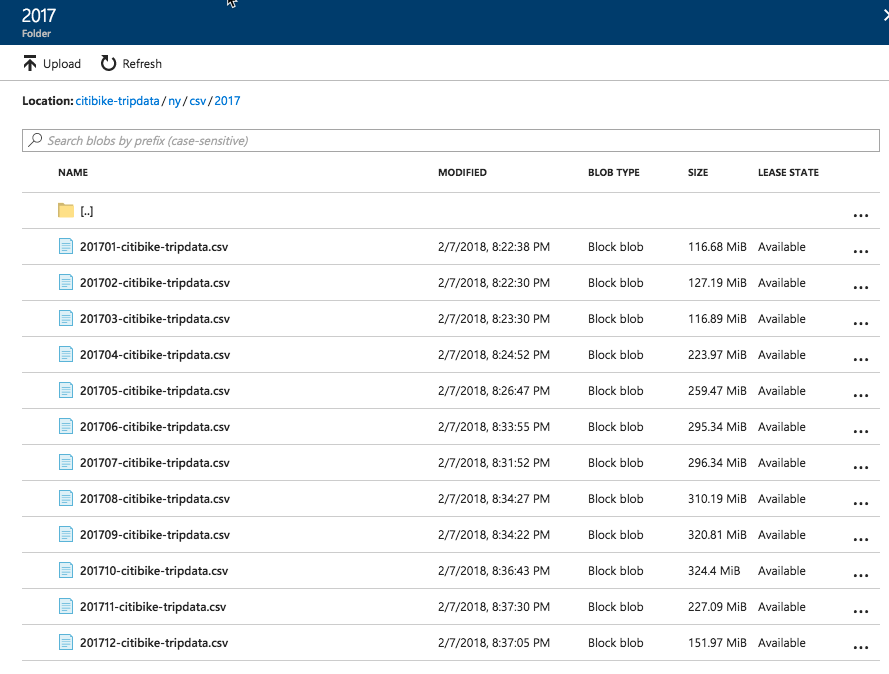Viewport: 889px width, 674px height.
Task: Click file icon for 201701-citibike-tripdata.csv
Action: (x=66, y=246)
